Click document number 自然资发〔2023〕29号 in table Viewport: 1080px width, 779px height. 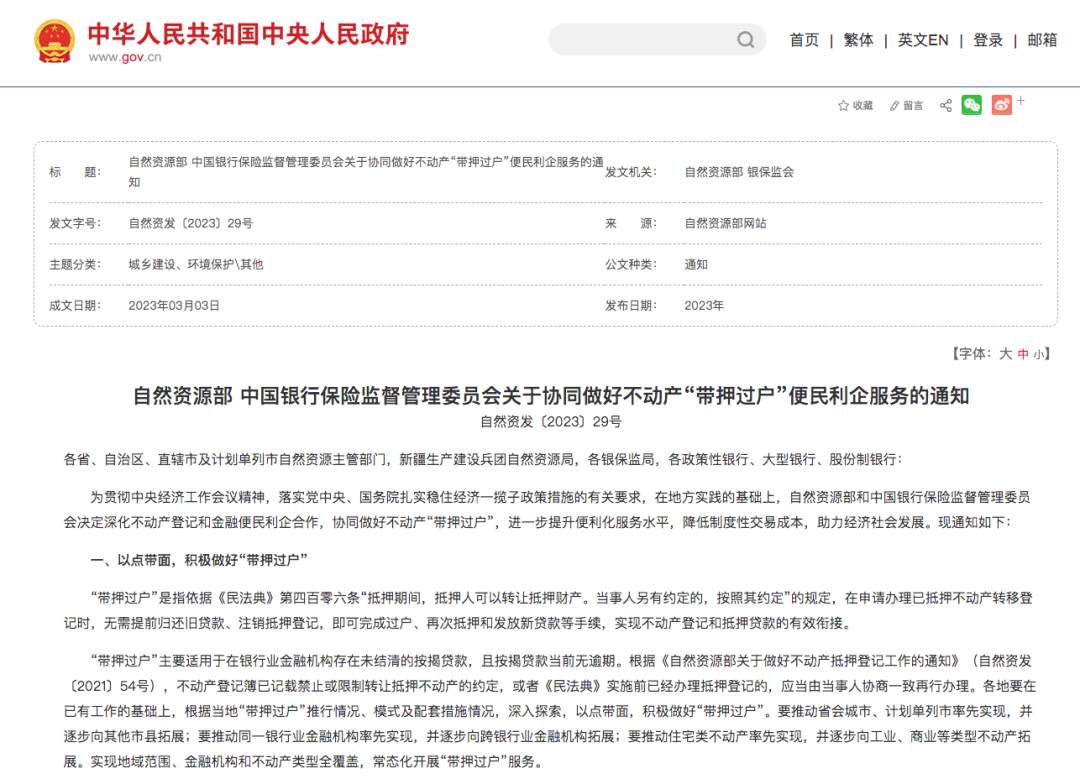191,223
